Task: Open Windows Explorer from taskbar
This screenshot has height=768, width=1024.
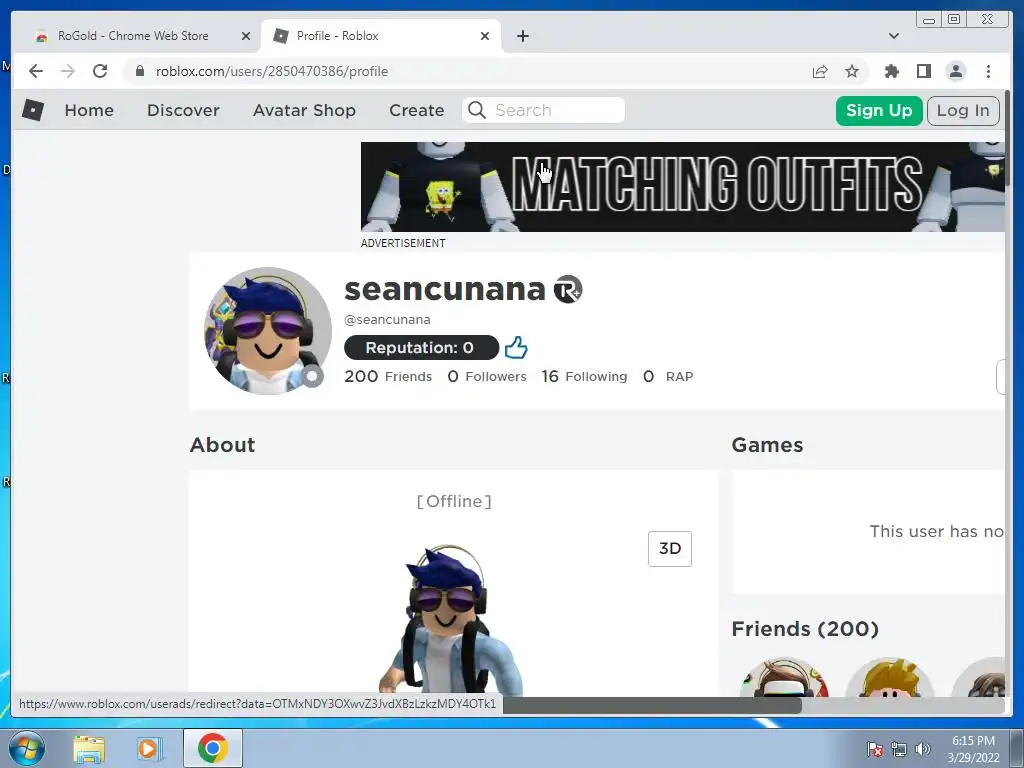Action: (x=89, y=748)
